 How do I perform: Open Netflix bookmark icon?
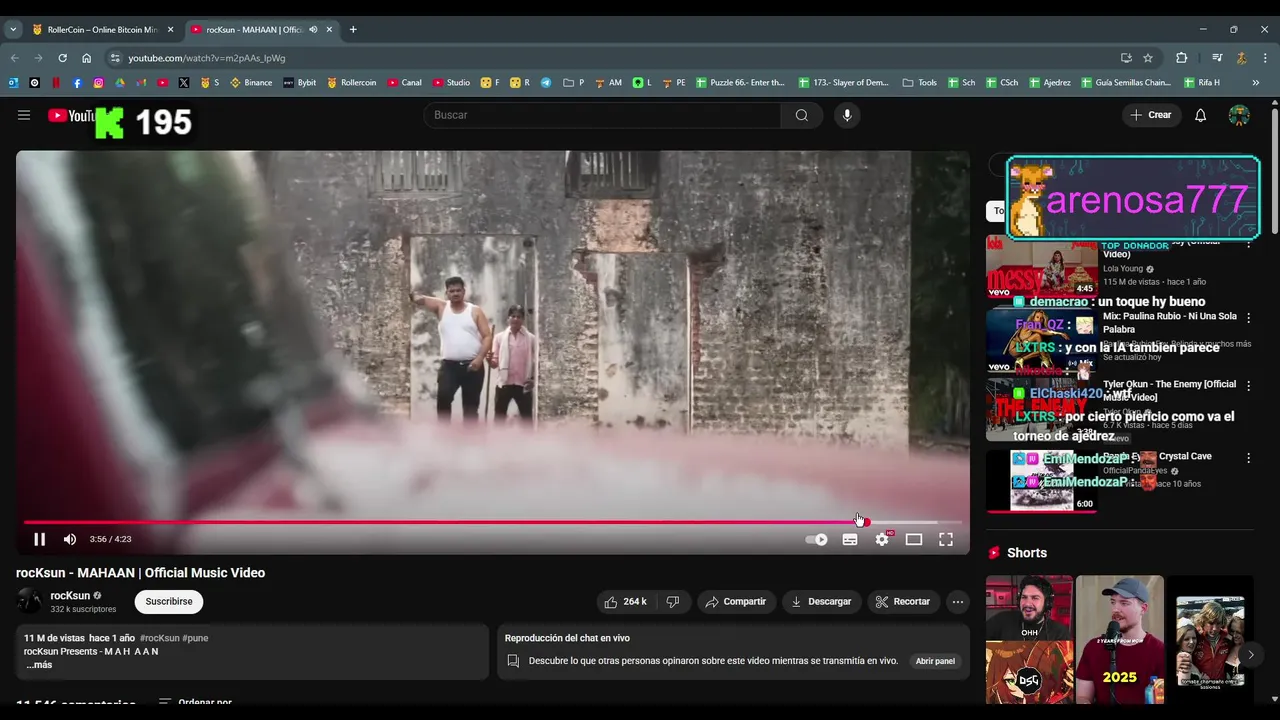(56, 83)
